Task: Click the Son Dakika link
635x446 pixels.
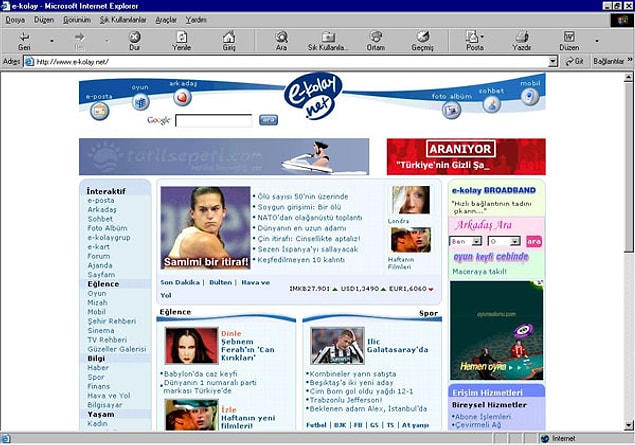Action: coord(180,282)
